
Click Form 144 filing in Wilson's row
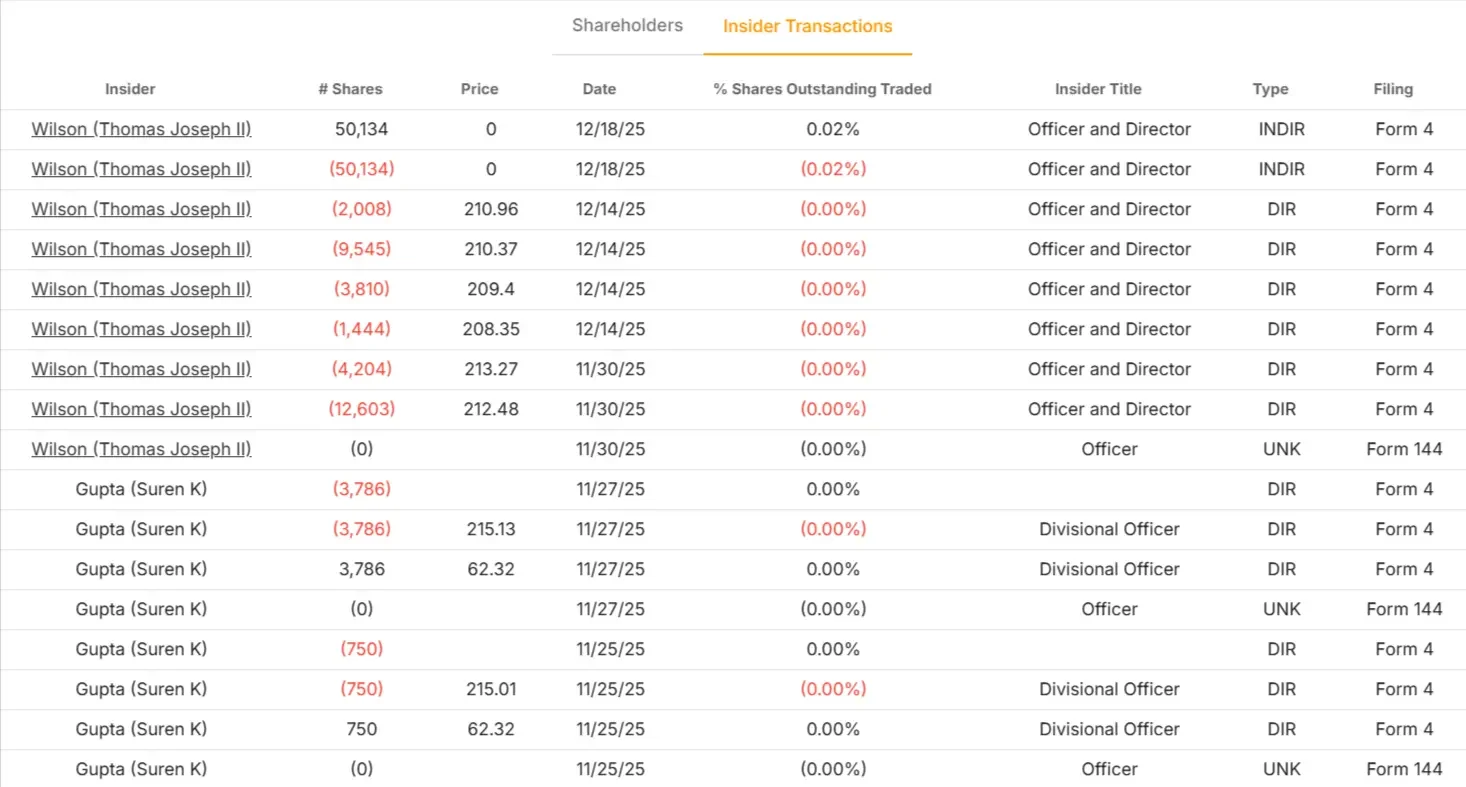coord(1404,449)
